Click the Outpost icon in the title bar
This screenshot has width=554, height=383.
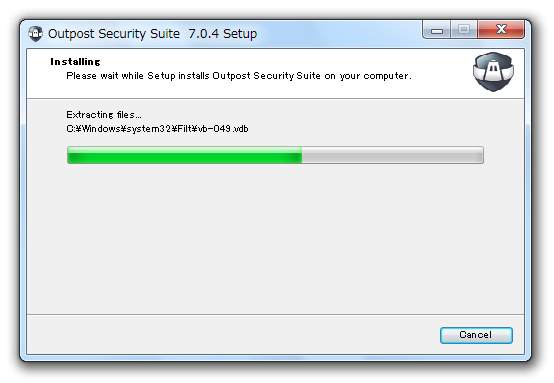click(35, 34)
